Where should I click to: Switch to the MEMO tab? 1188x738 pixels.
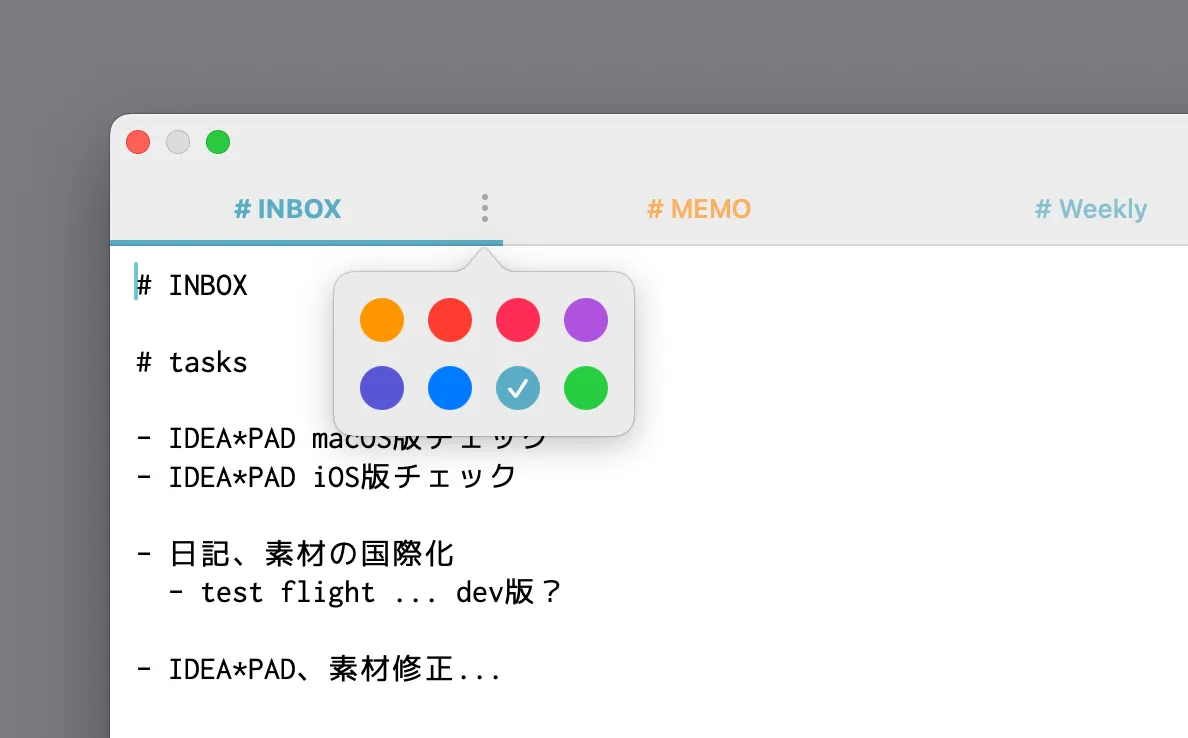click(699, 208)
